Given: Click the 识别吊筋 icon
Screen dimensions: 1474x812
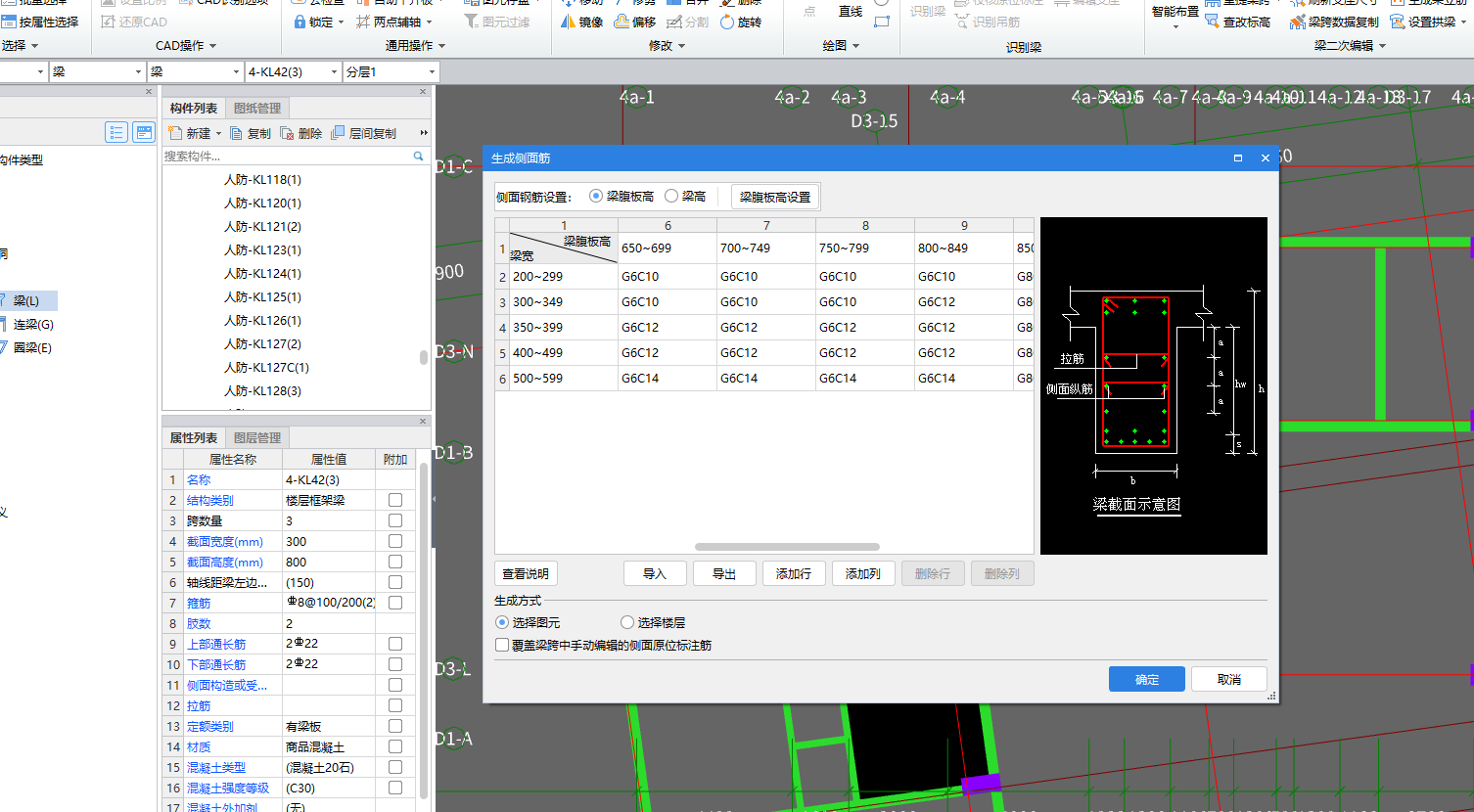Looking at the screenshot, I should [x=962, y=22].
